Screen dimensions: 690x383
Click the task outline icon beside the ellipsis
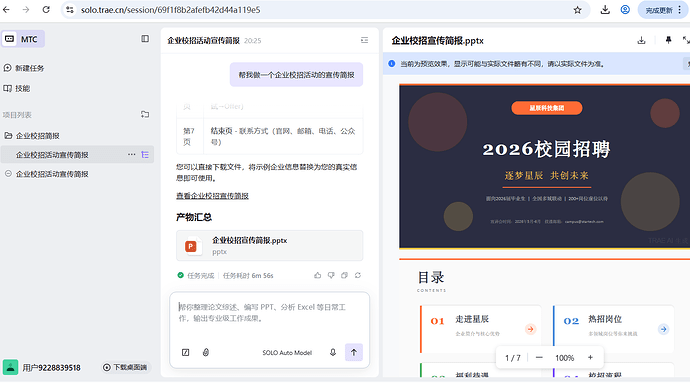(x=145, y=155)
